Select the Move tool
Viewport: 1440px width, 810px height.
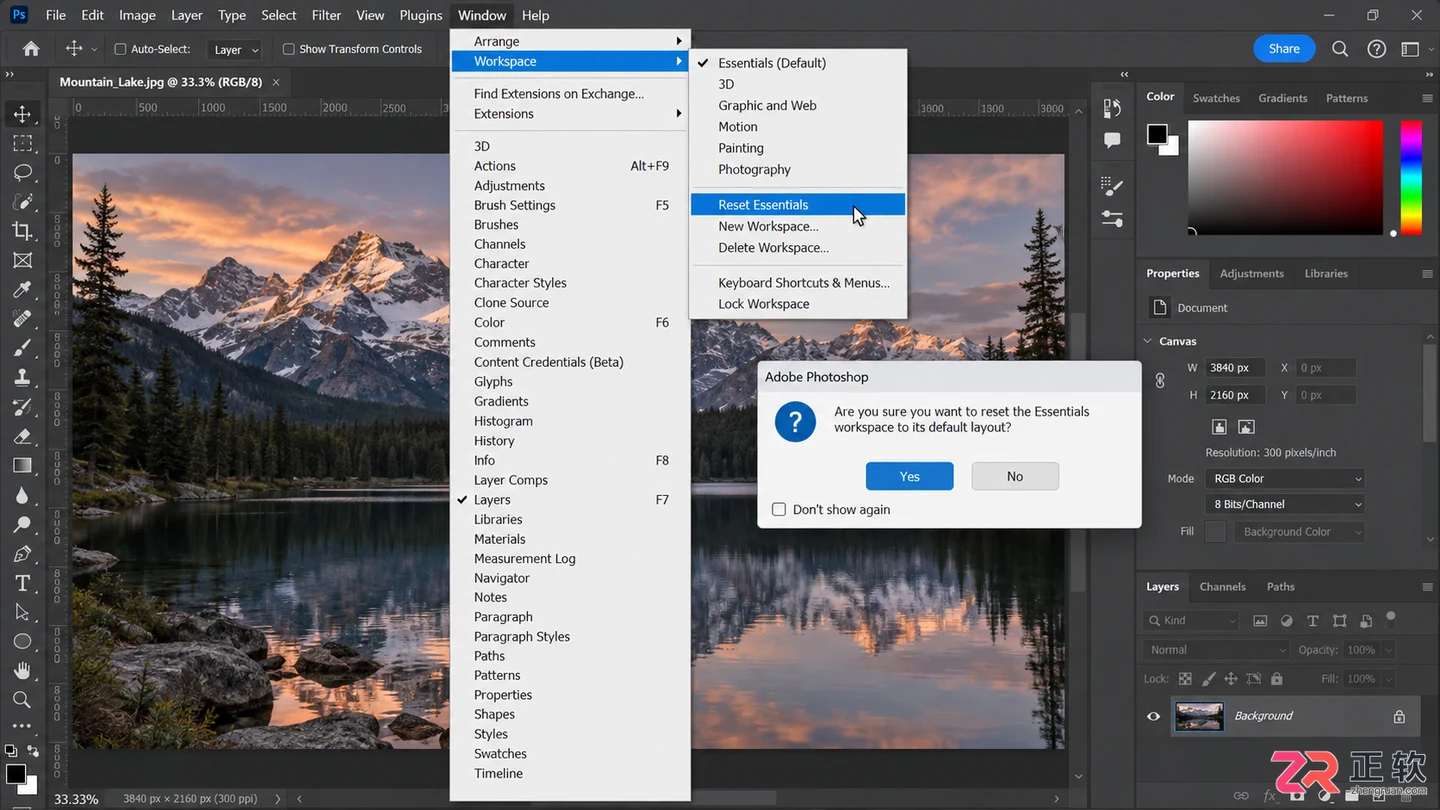pyautogui.click(x=22, y=114)
